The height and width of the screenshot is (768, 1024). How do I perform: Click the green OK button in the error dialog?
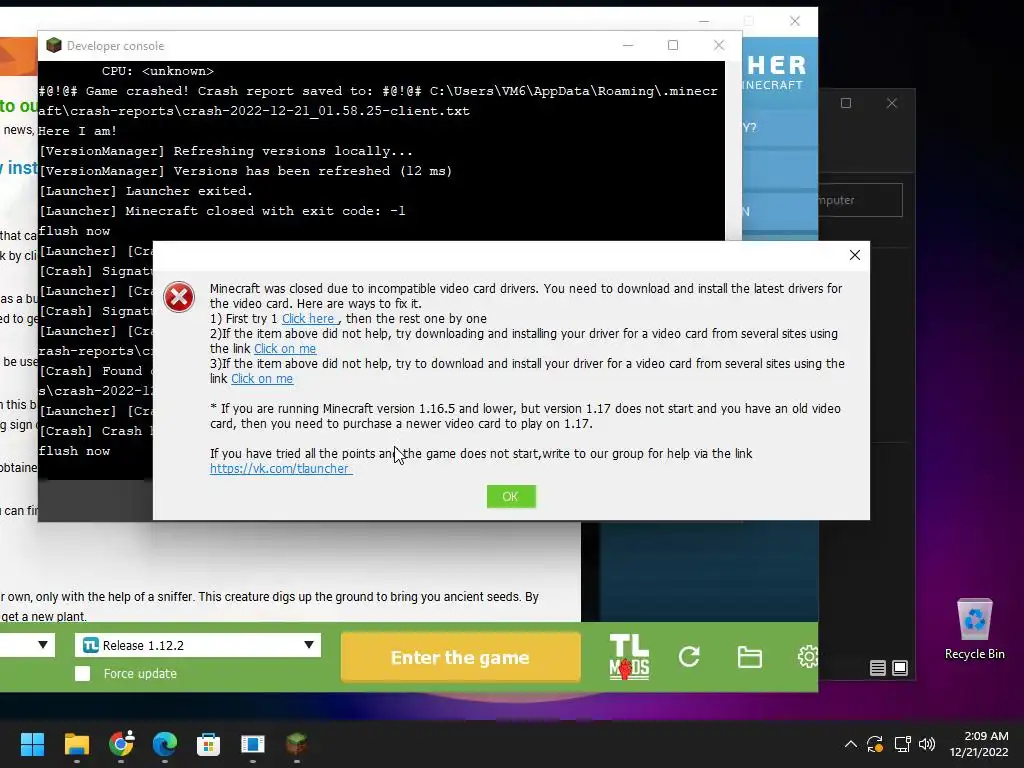coord(511,496)
